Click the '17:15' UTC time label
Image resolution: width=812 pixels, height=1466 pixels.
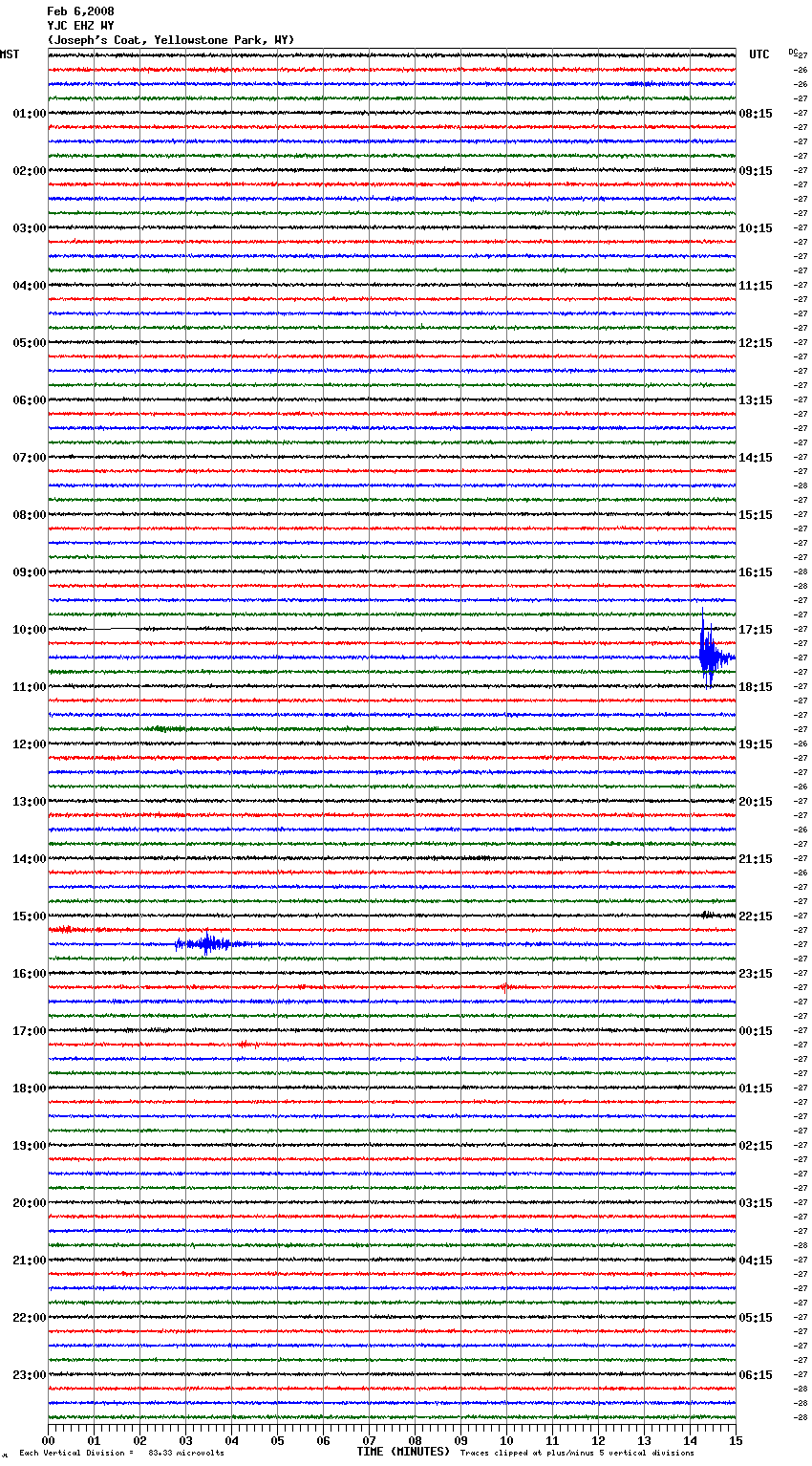coord(756,630)
